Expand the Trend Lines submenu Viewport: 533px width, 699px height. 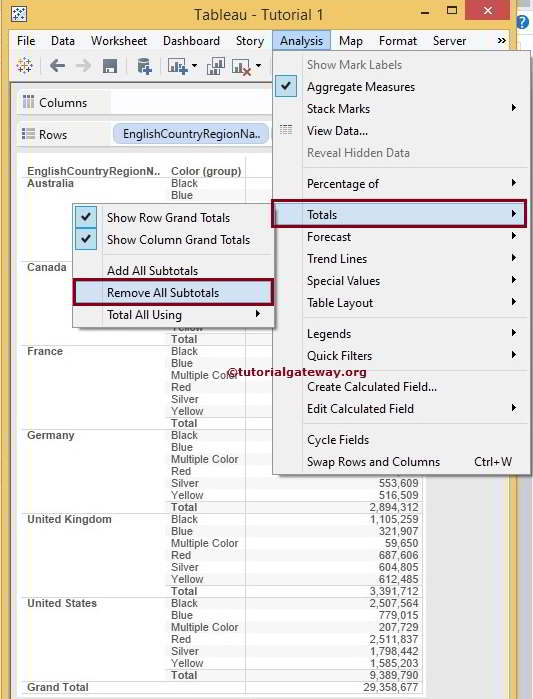(514, 258)
